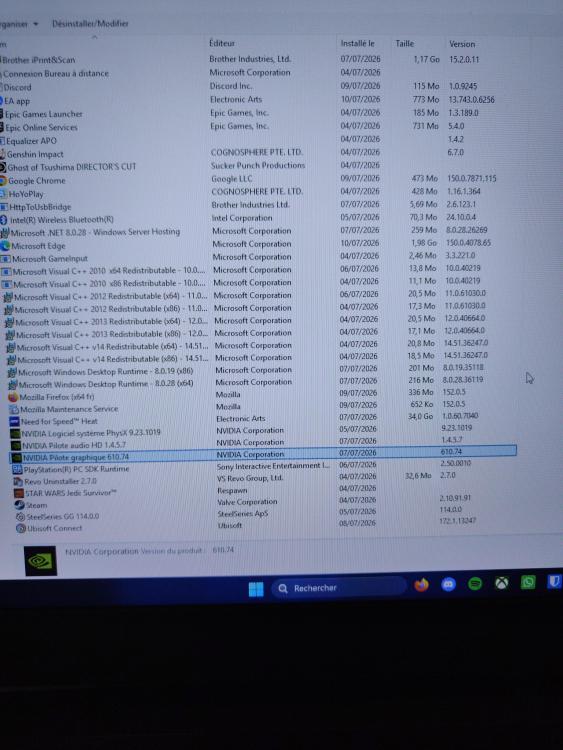The width and height of the screenshot is (563, 750).
Task: Click the NVIDIA Pilote audio HD icon
Action: coord(16,445)
